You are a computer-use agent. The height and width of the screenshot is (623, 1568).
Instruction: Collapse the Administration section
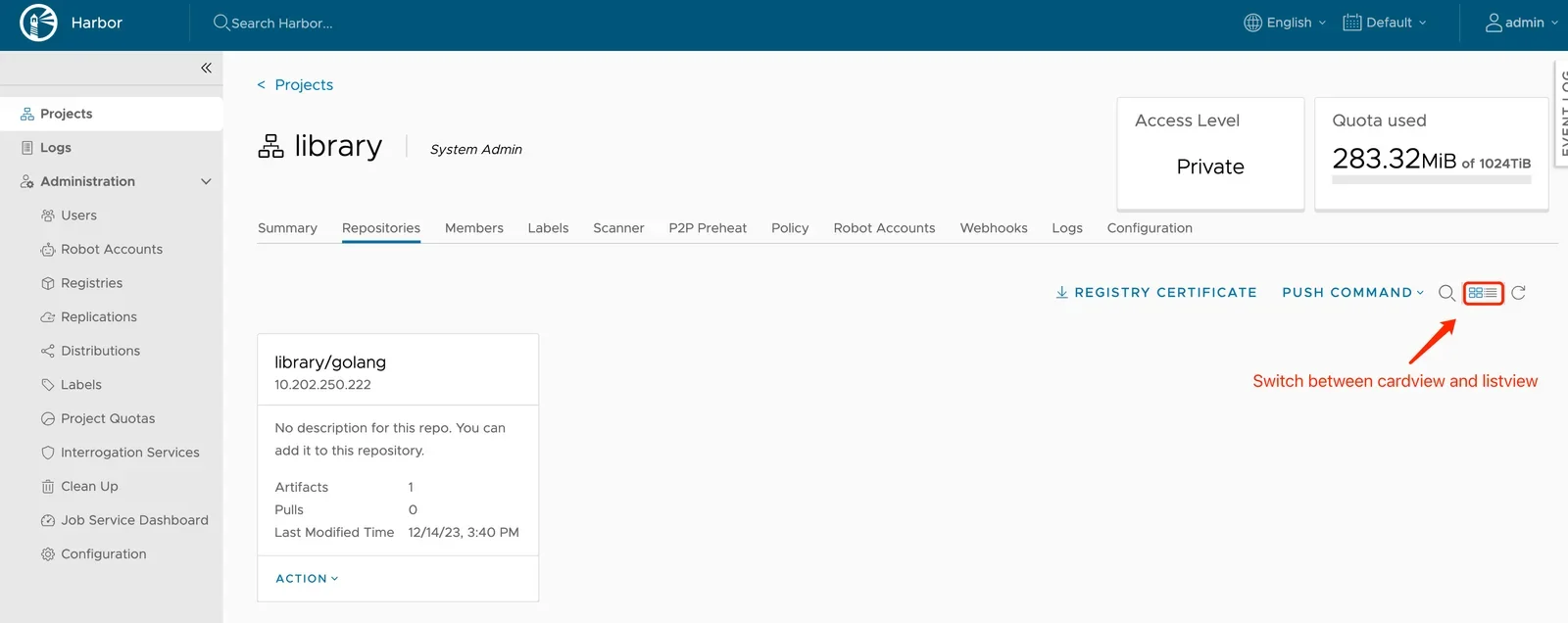206,181
